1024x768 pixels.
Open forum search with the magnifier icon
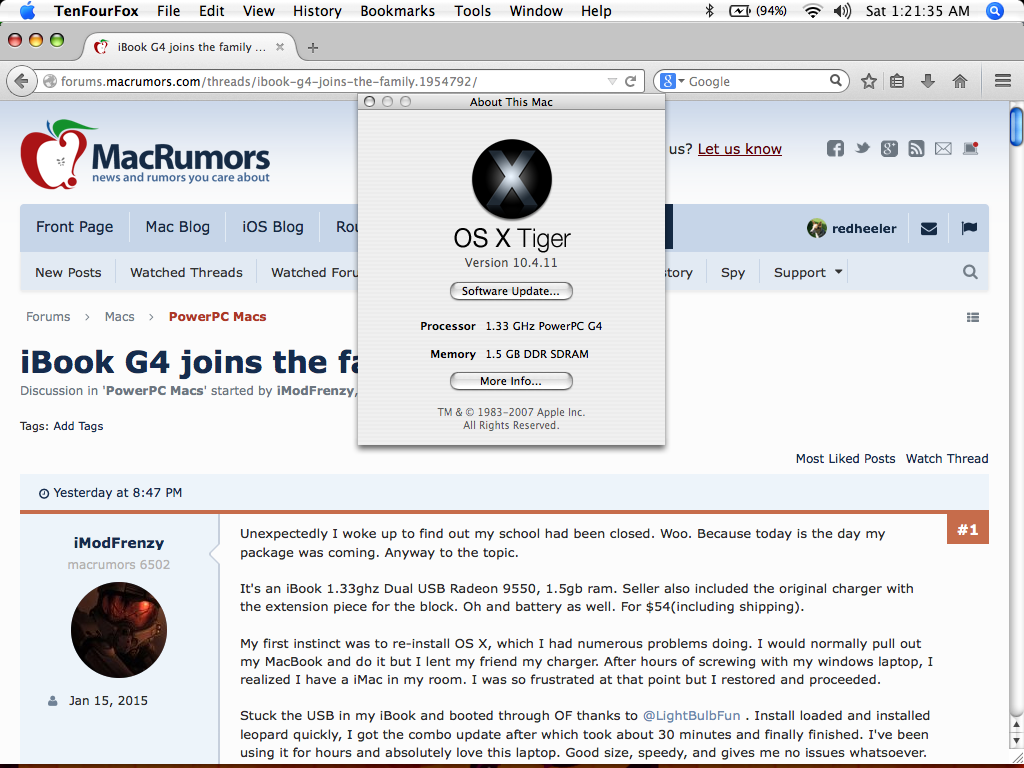click(x=969, y=271)
